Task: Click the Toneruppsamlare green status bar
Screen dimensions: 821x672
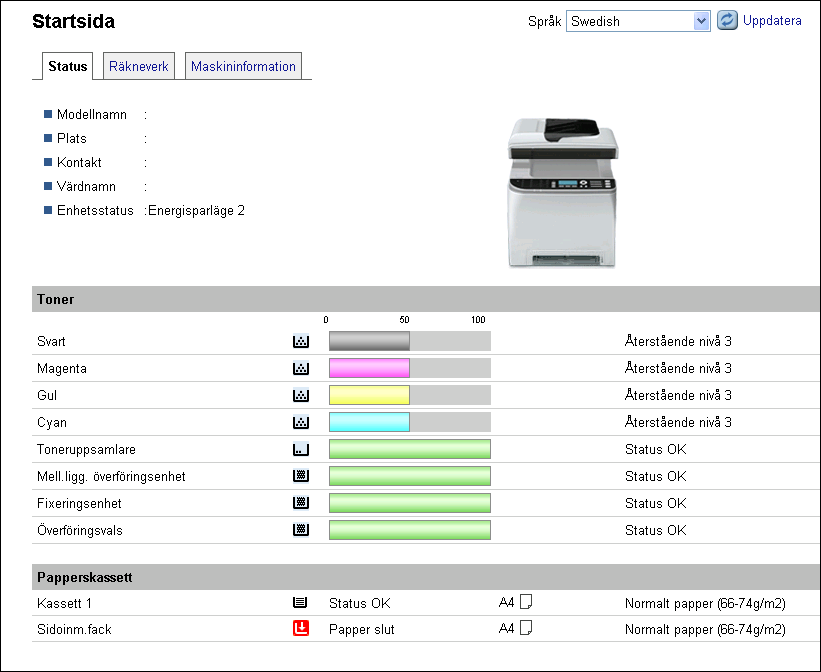Action: tap(409, 449)
